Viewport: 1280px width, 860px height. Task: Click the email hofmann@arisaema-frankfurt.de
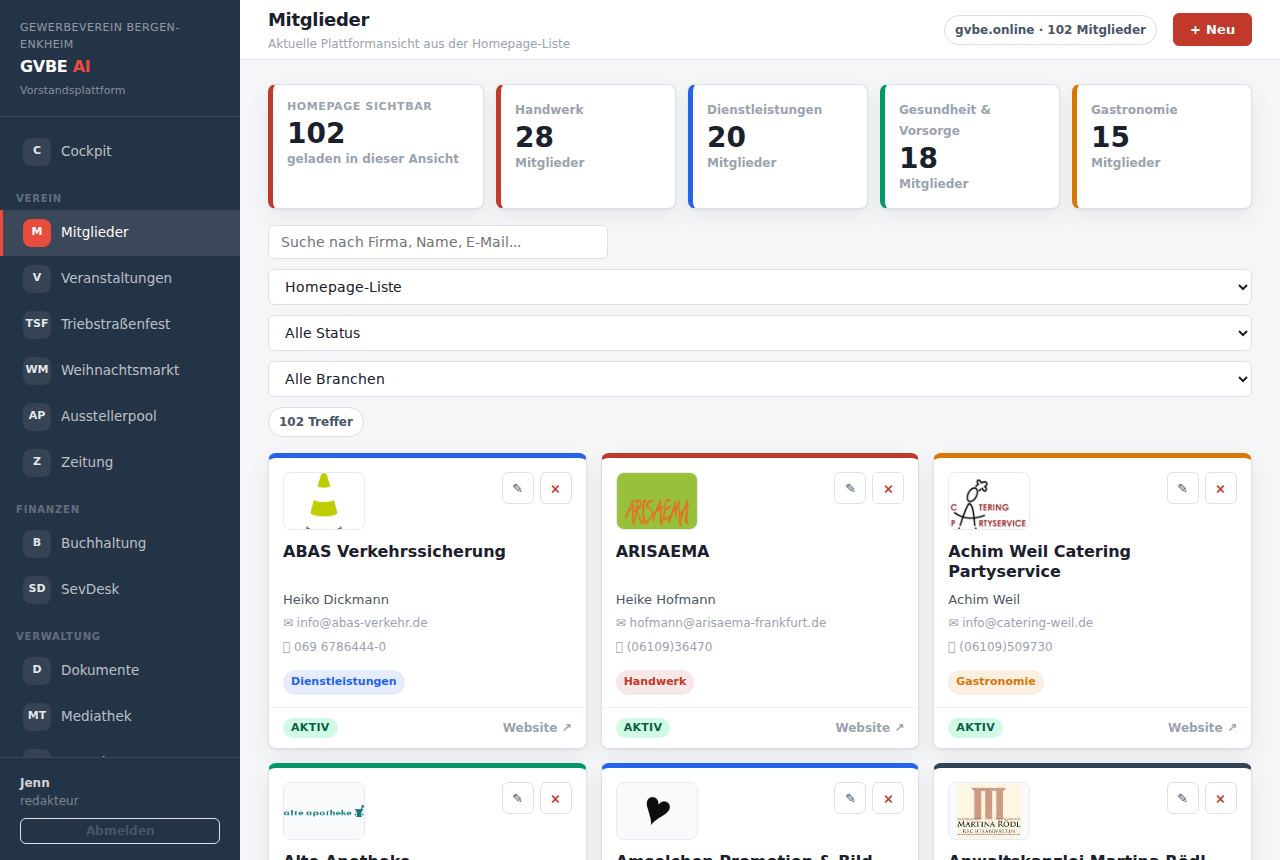(x=728, y=623)
